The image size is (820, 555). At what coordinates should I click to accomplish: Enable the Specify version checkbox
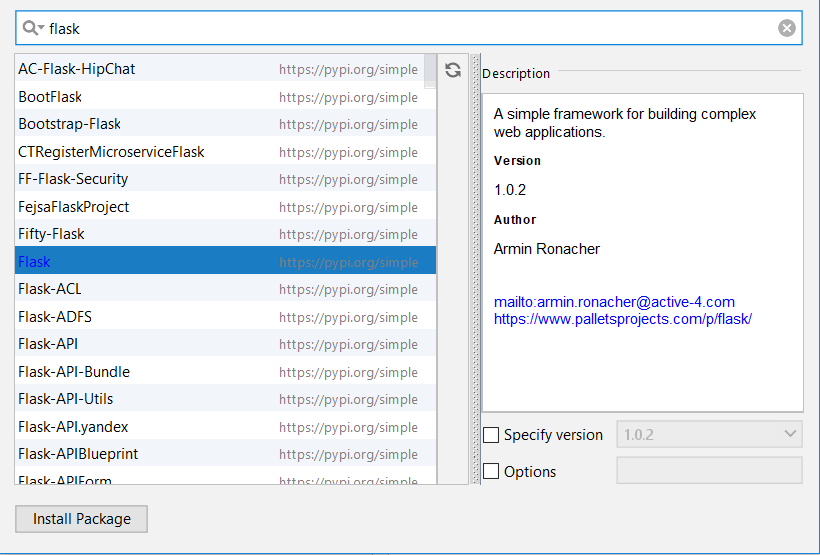(x=491, y=435)
